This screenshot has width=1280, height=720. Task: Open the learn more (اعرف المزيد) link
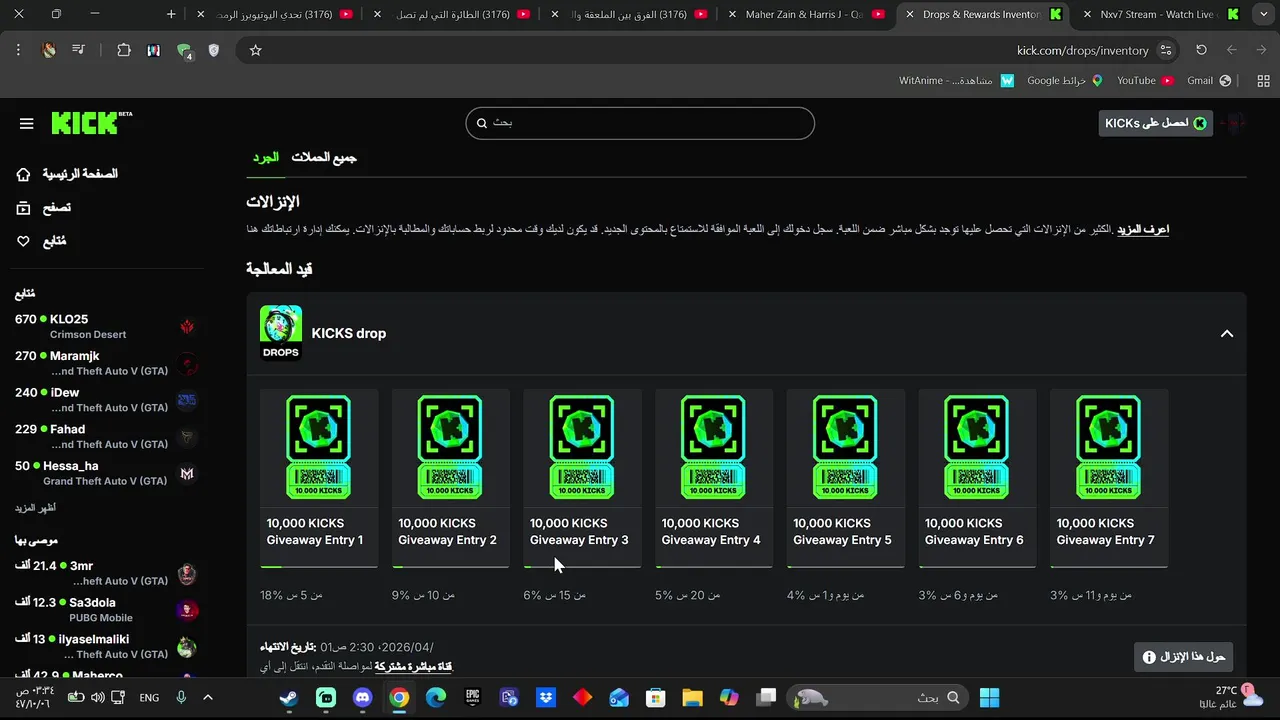(x=1142, y=229)
